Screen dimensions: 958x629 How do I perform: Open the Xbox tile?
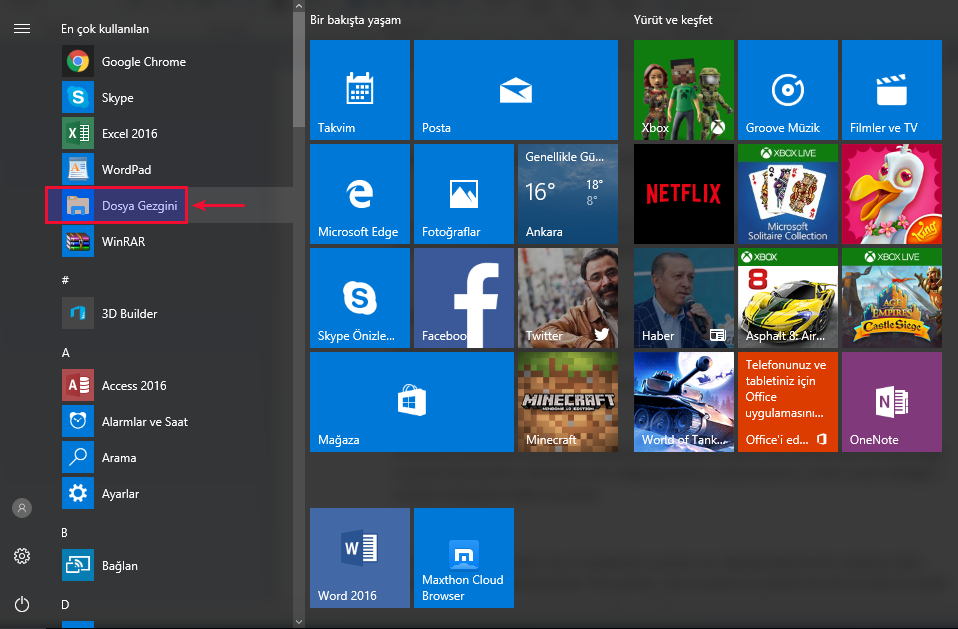pyautogui.click(x=684, y=90)
